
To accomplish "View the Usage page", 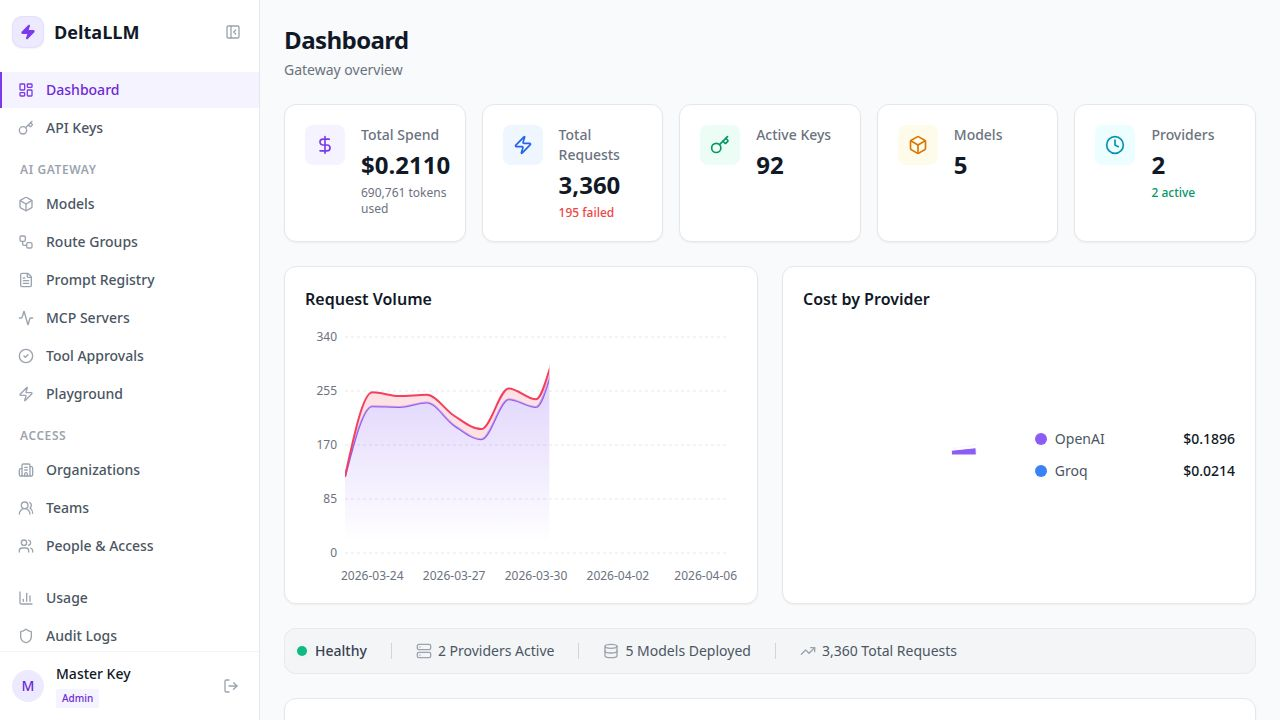I will [x=130, y=598].
